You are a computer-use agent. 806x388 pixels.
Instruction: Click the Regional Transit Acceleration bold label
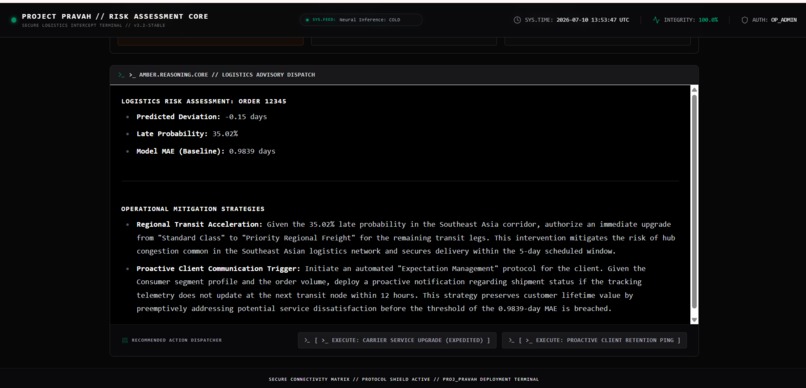pos(199,225)
